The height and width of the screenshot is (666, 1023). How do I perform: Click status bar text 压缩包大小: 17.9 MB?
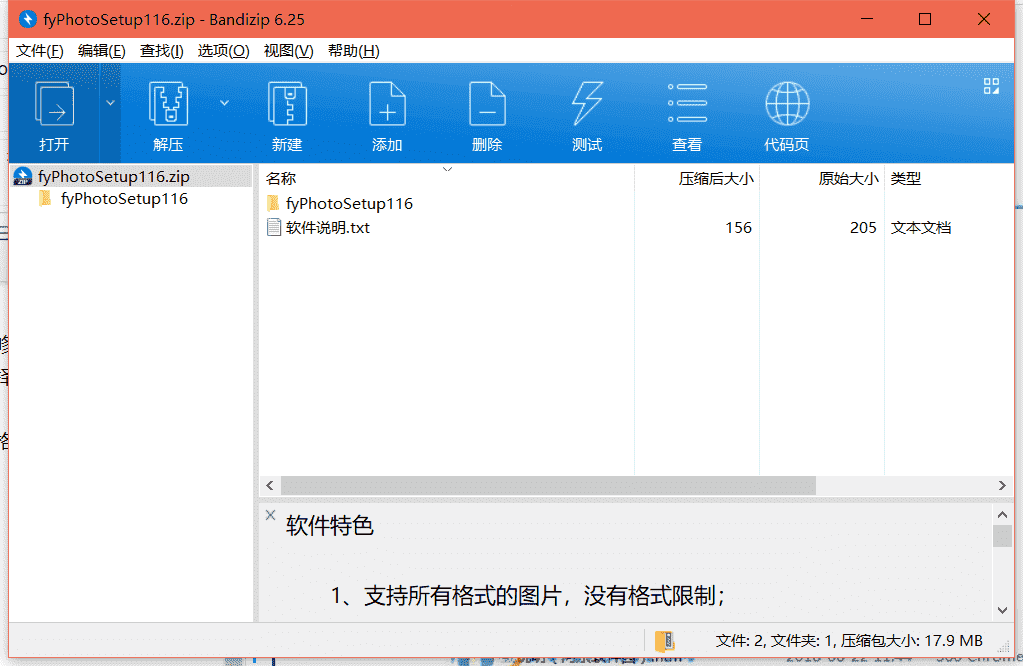pos(911,641)
